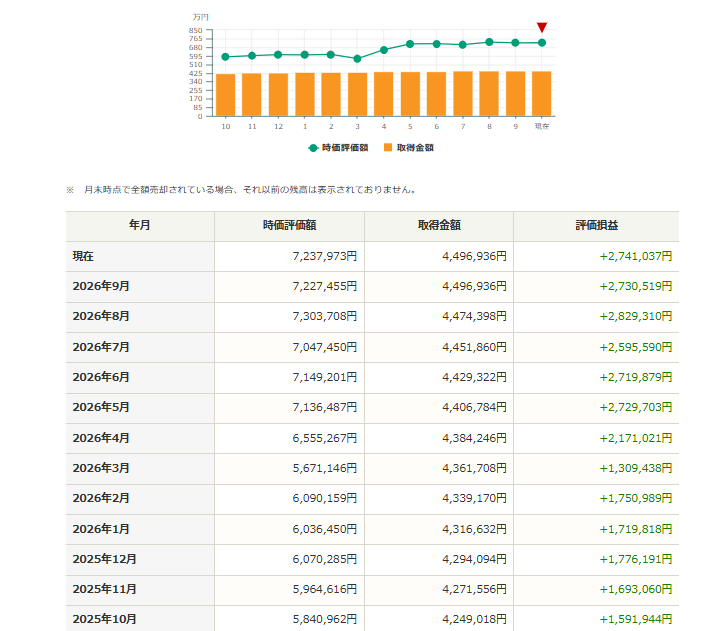Image resolution: width=720 pixels, height=631 pixels.
Task: Select profit +1,591,944円
Action: (x=636, y=619)
